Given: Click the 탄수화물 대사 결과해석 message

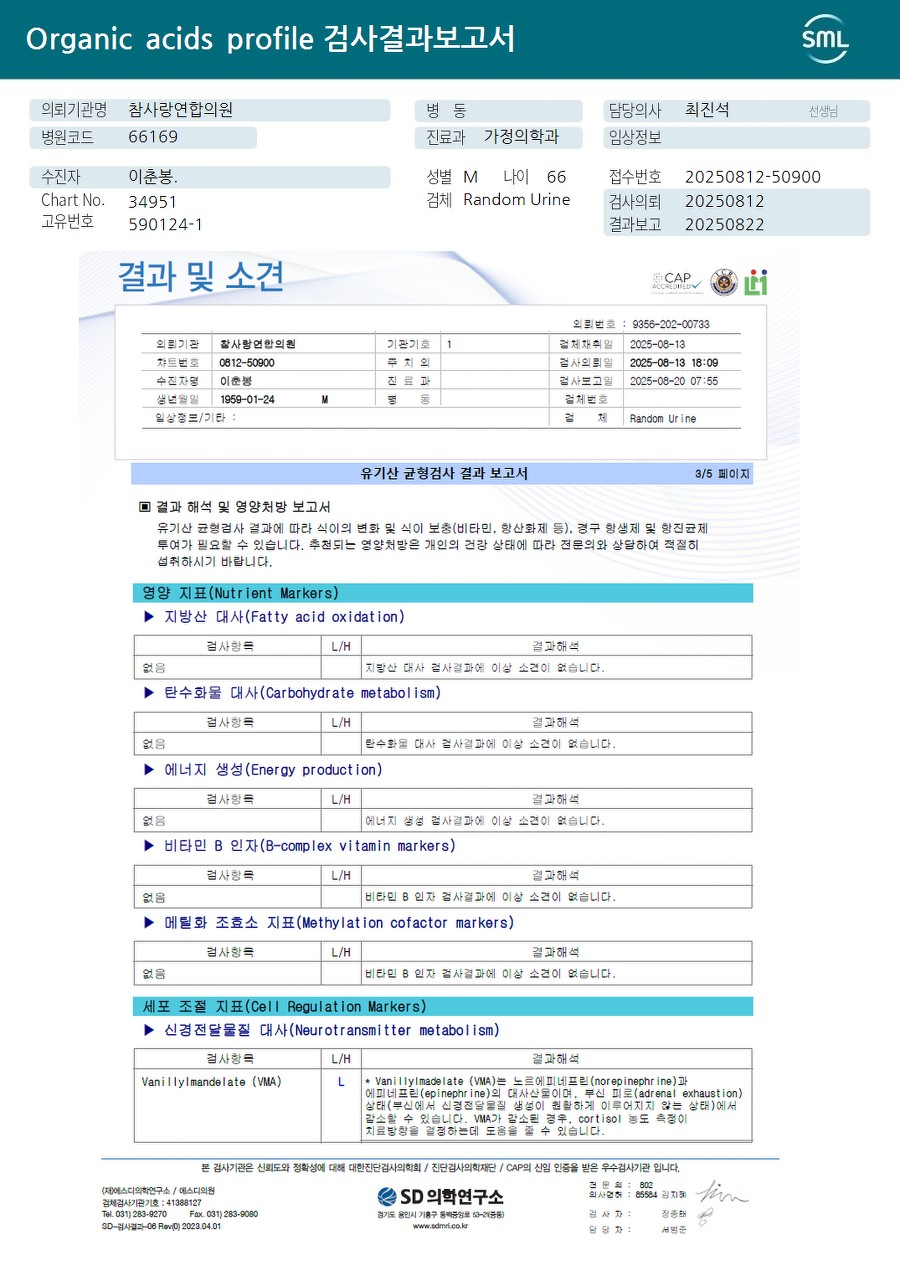Looking at the screenshot, I should (x=490, y=744).
